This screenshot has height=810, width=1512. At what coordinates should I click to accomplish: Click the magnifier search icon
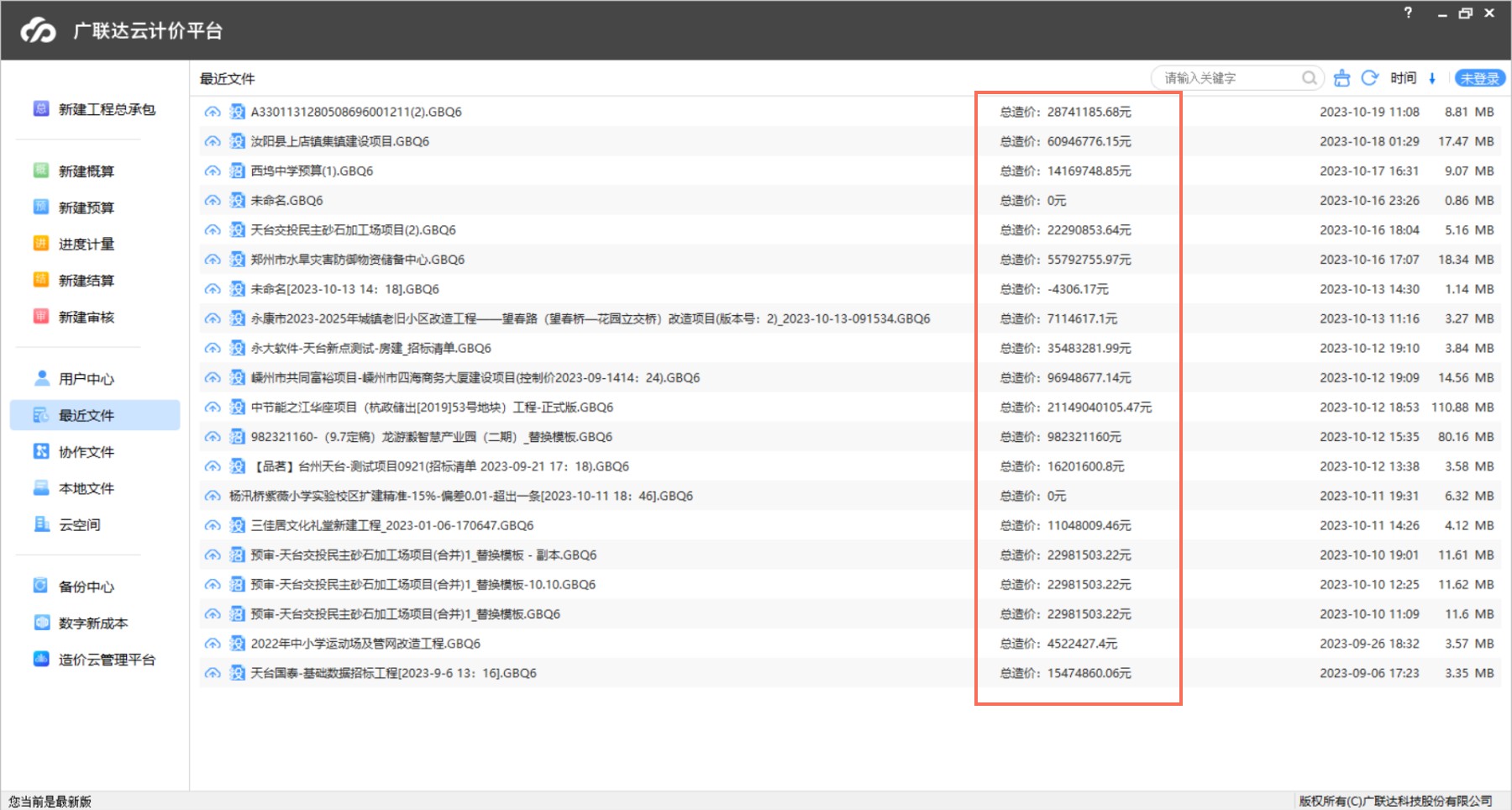tap(1309, 78)
